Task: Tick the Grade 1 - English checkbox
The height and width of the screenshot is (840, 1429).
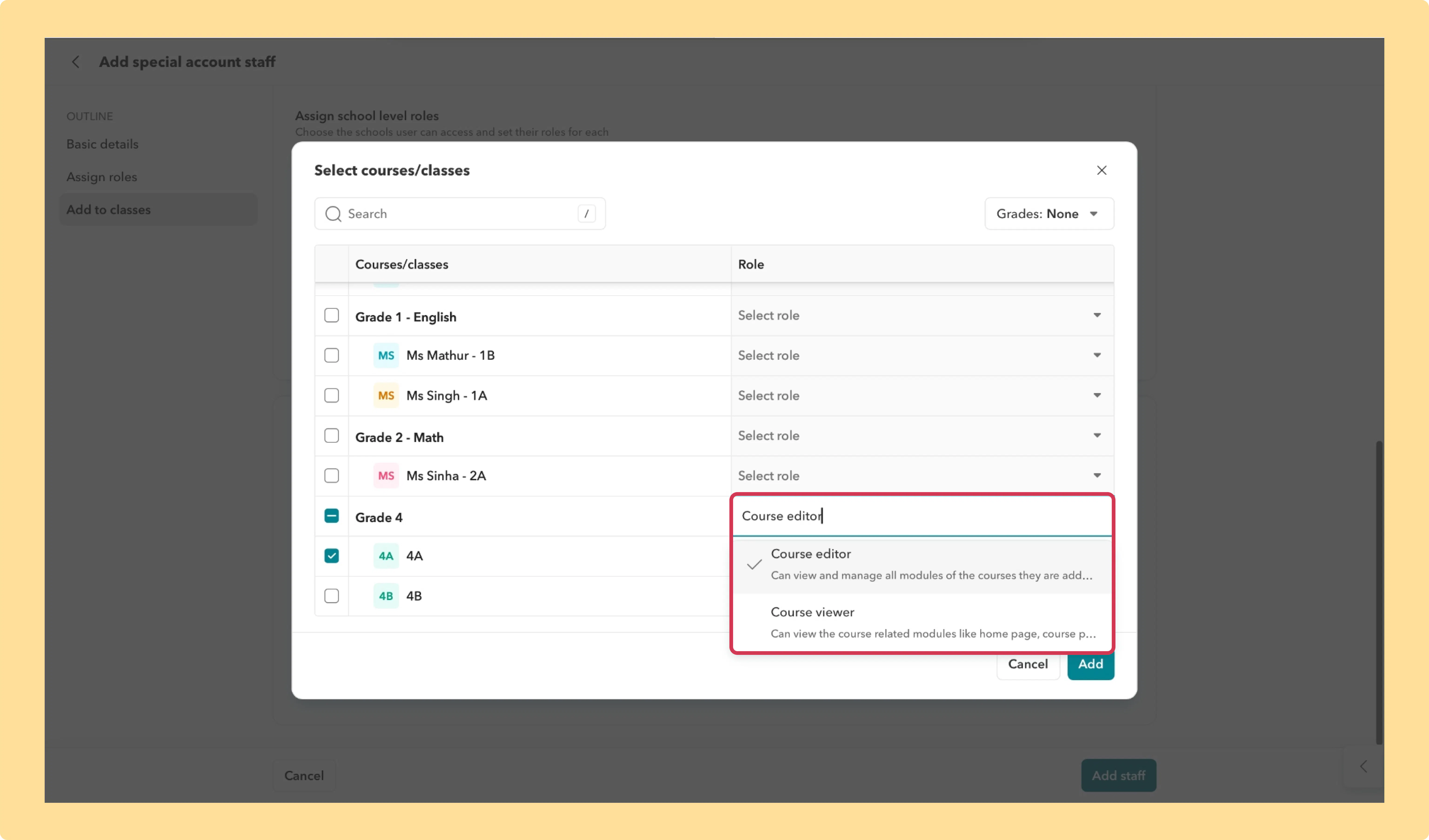Action: (x=331, y=315)
